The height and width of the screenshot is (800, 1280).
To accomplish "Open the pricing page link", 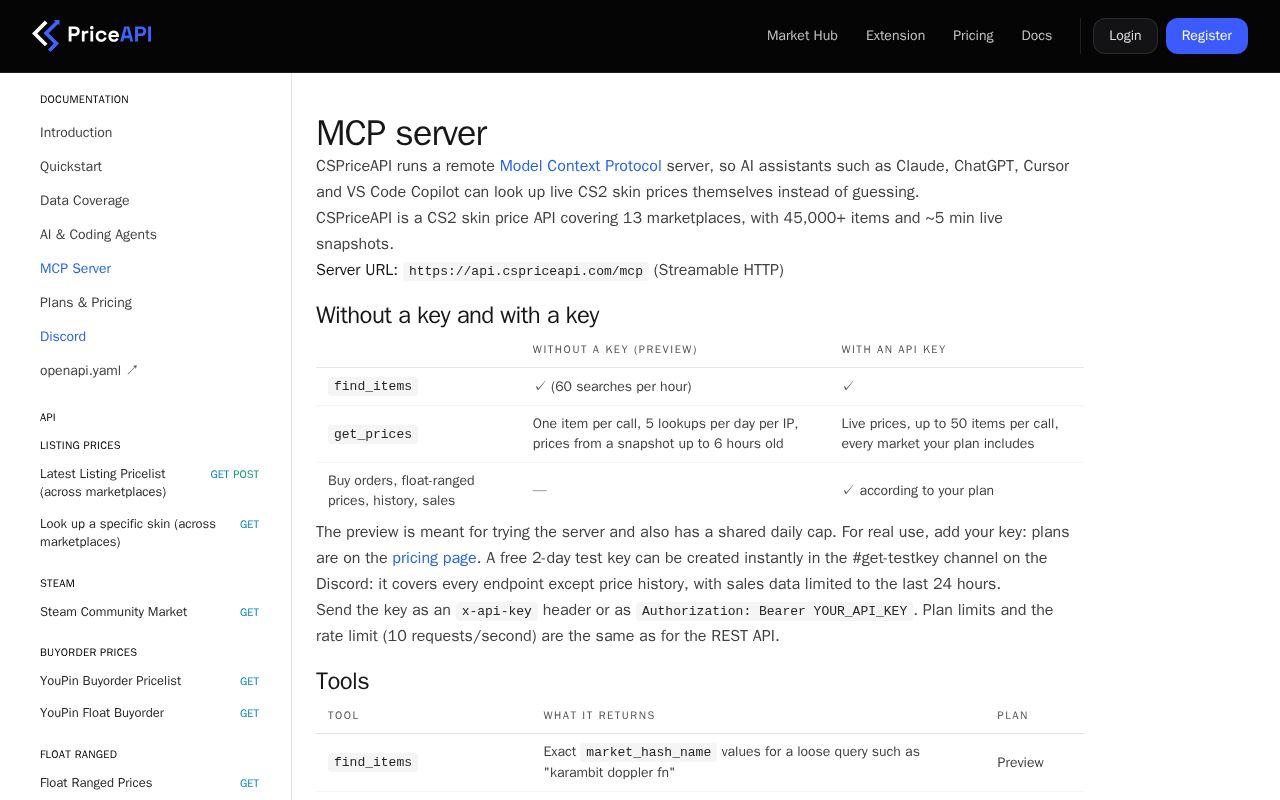I will point(434,558).
